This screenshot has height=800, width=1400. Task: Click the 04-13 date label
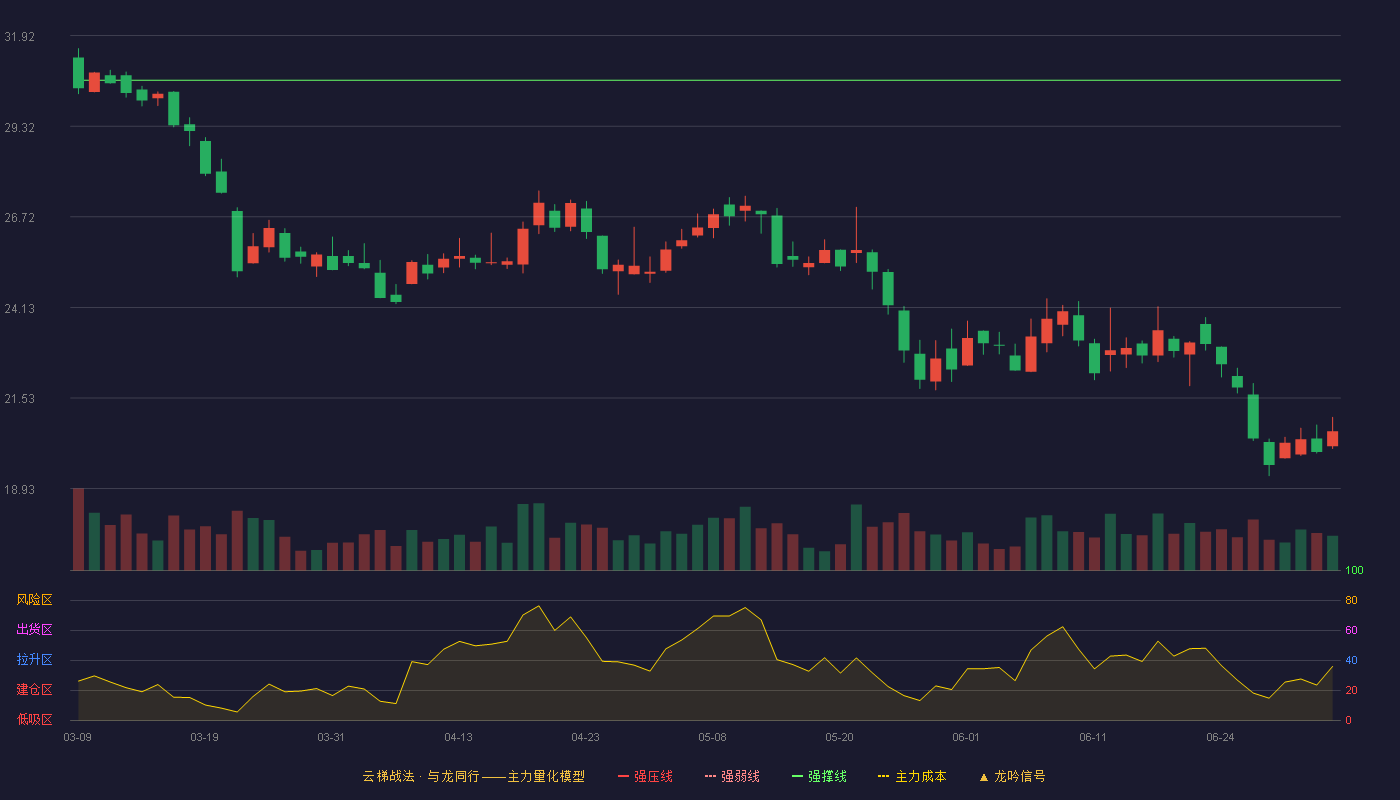point(458,737)
